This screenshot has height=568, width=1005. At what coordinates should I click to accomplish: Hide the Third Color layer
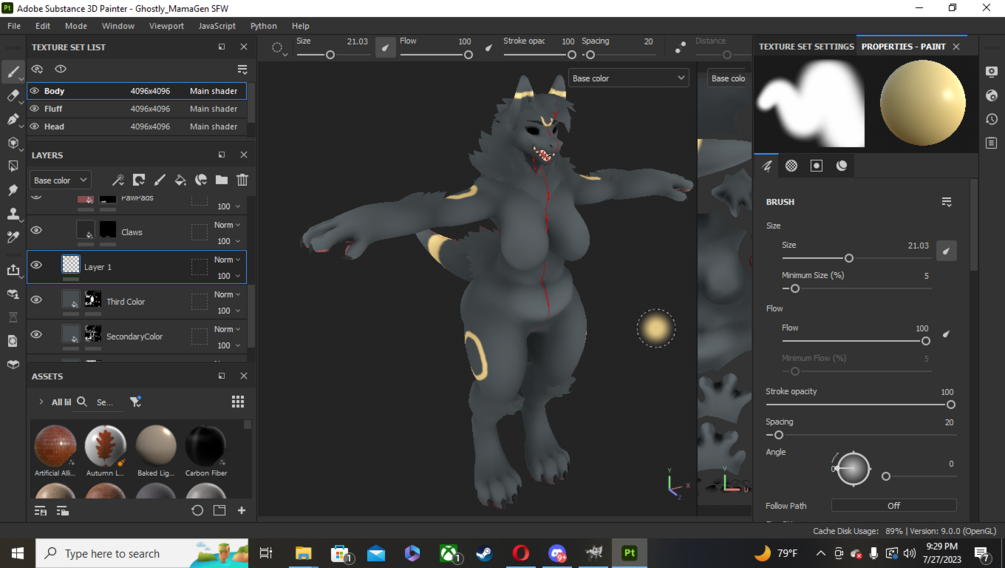(37, 299)
